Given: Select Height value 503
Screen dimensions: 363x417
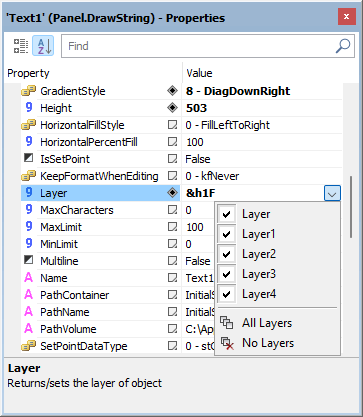Looking at the screenshot, I should click(x=197, y=108).
